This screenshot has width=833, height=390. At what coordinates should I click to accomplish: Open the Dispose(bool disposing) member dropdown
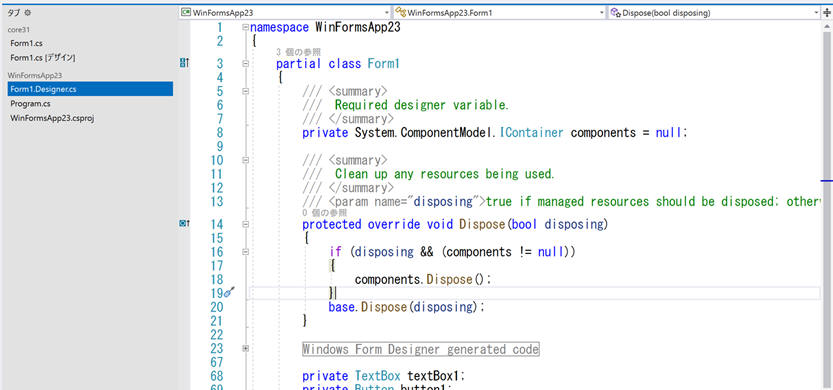[816, 13]
